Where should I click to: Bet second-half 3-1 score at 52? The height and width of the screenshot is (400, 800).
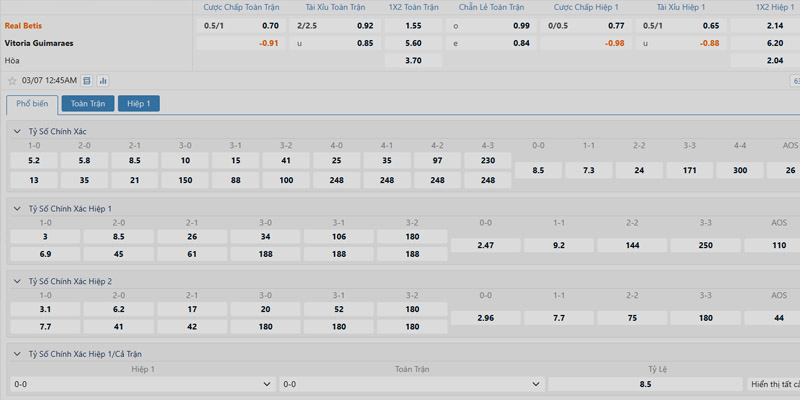pos(339,309)
